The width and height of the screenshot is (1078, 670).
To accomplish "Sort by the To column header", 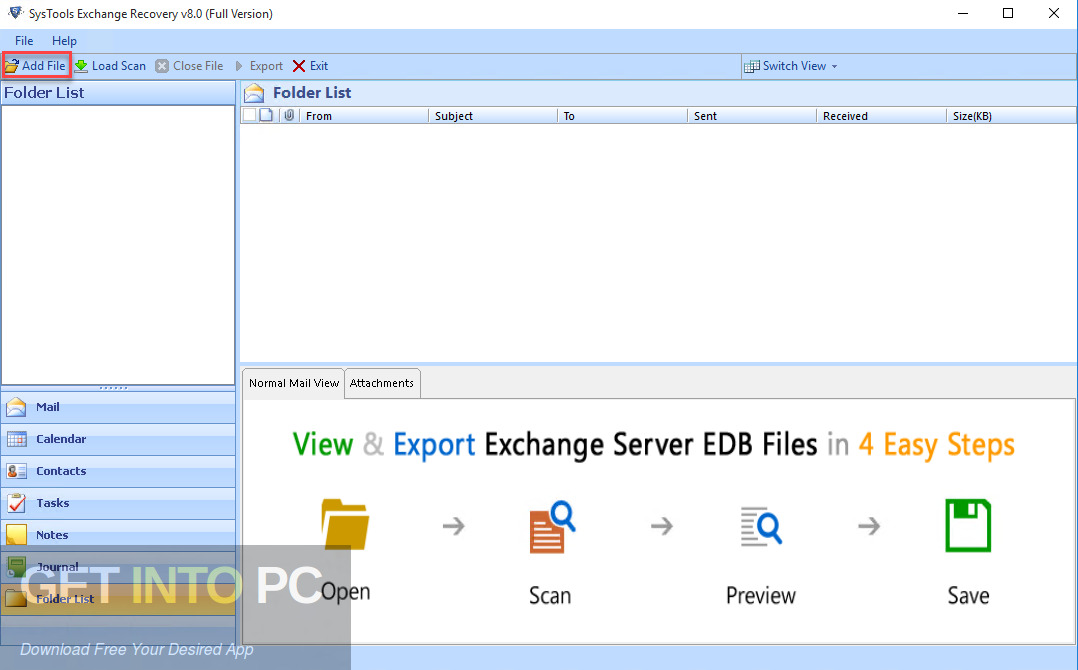I will click(x=622, y=116).
